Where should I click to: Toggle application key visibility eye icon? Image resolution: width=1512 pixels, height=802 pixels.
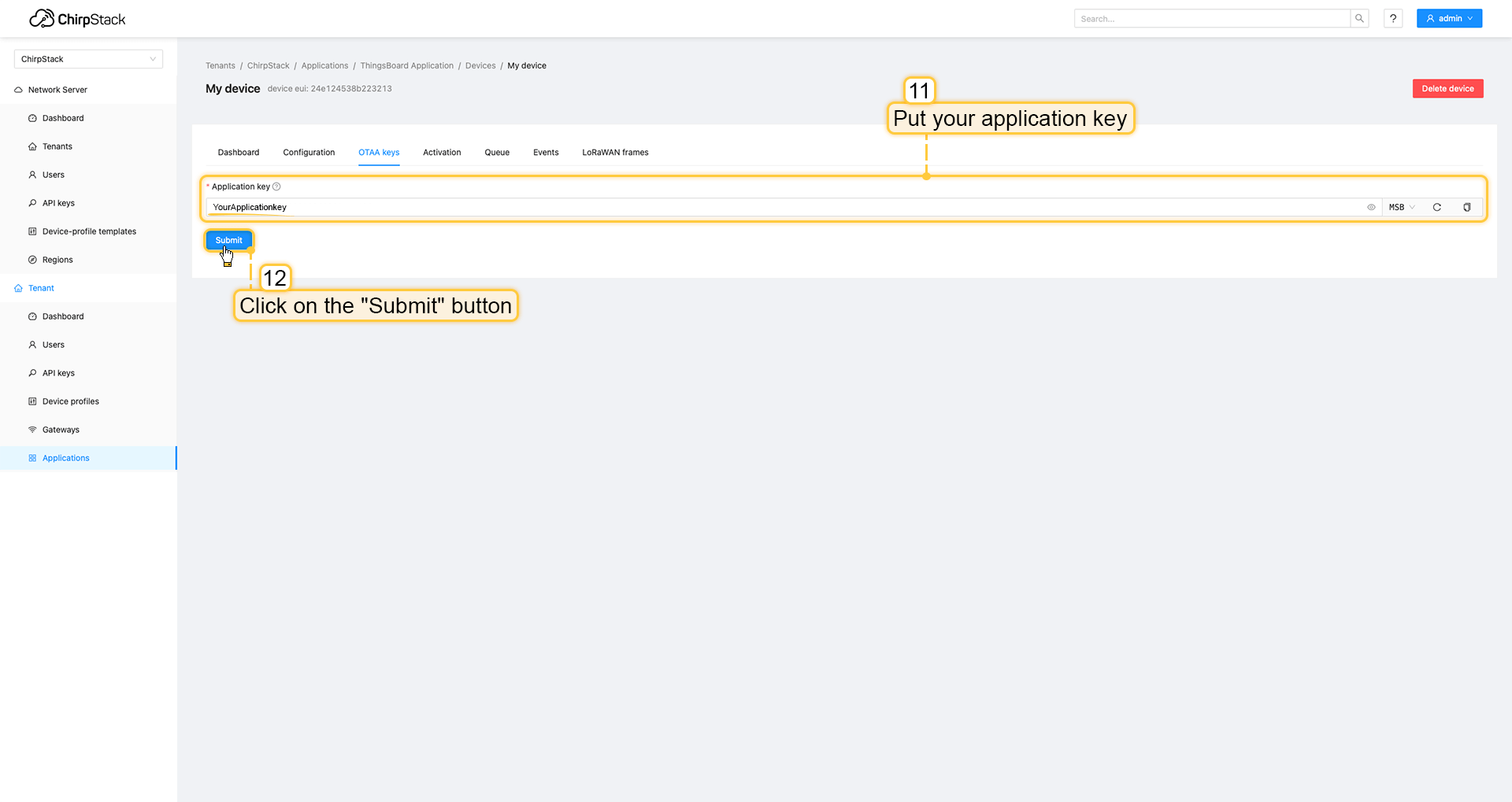(1371, 208)
